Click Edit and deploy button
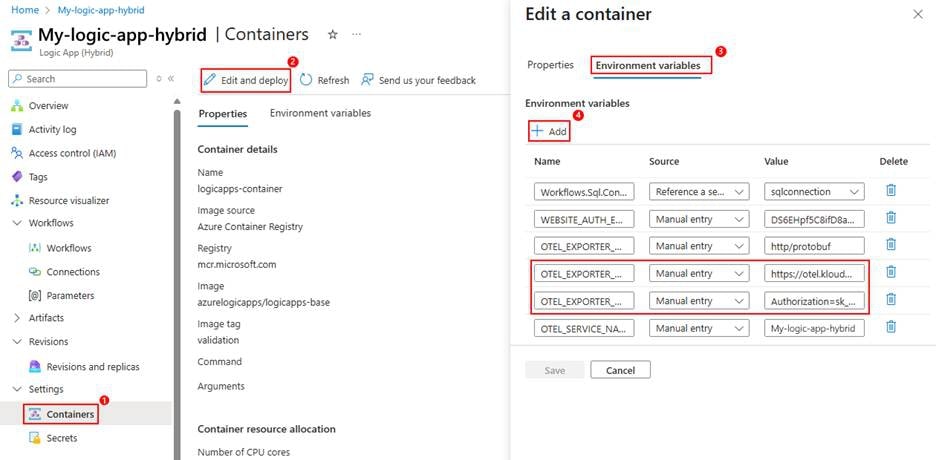 (x=246, y=80)
